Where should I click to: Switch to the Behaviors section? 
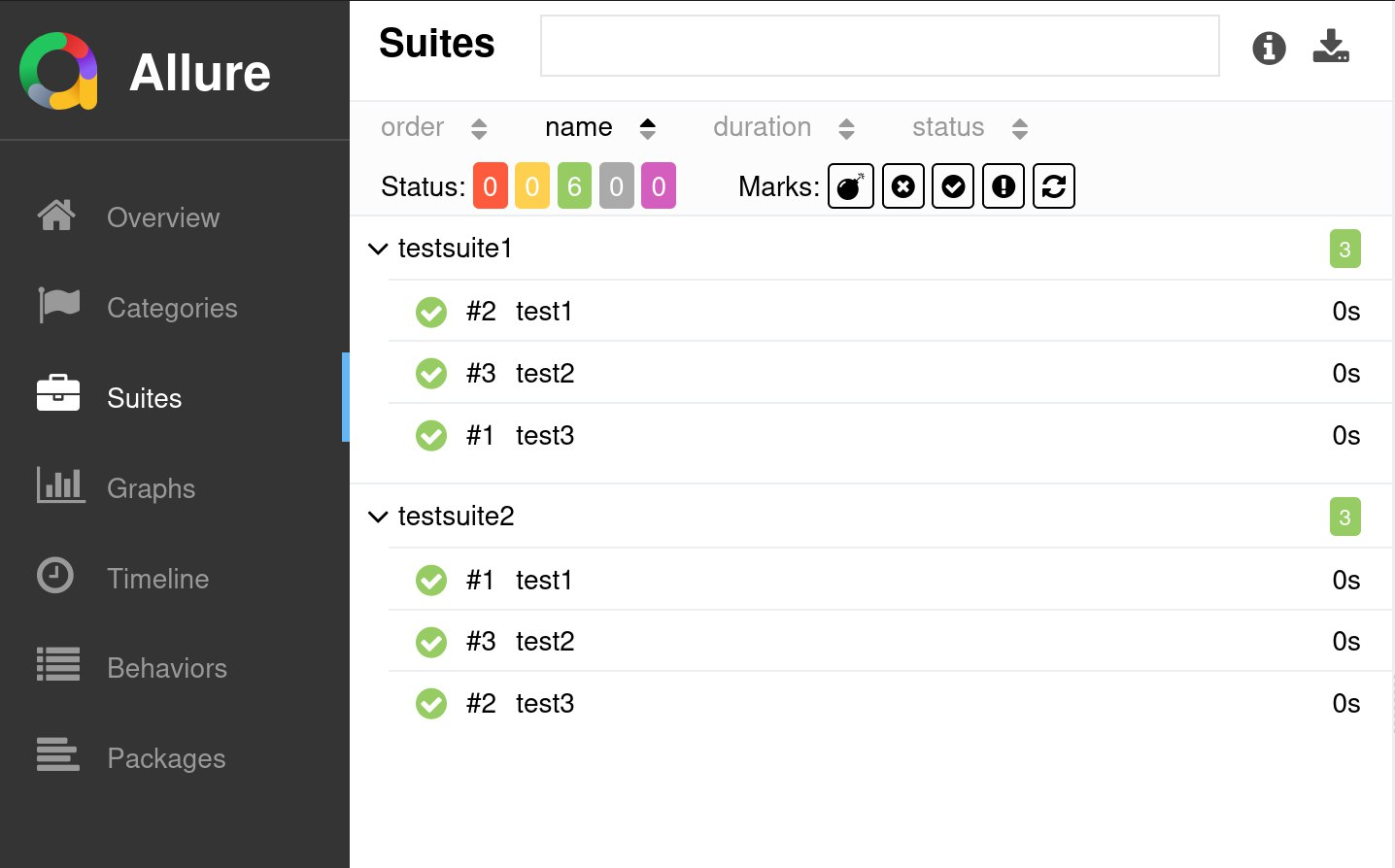[166, 668]
